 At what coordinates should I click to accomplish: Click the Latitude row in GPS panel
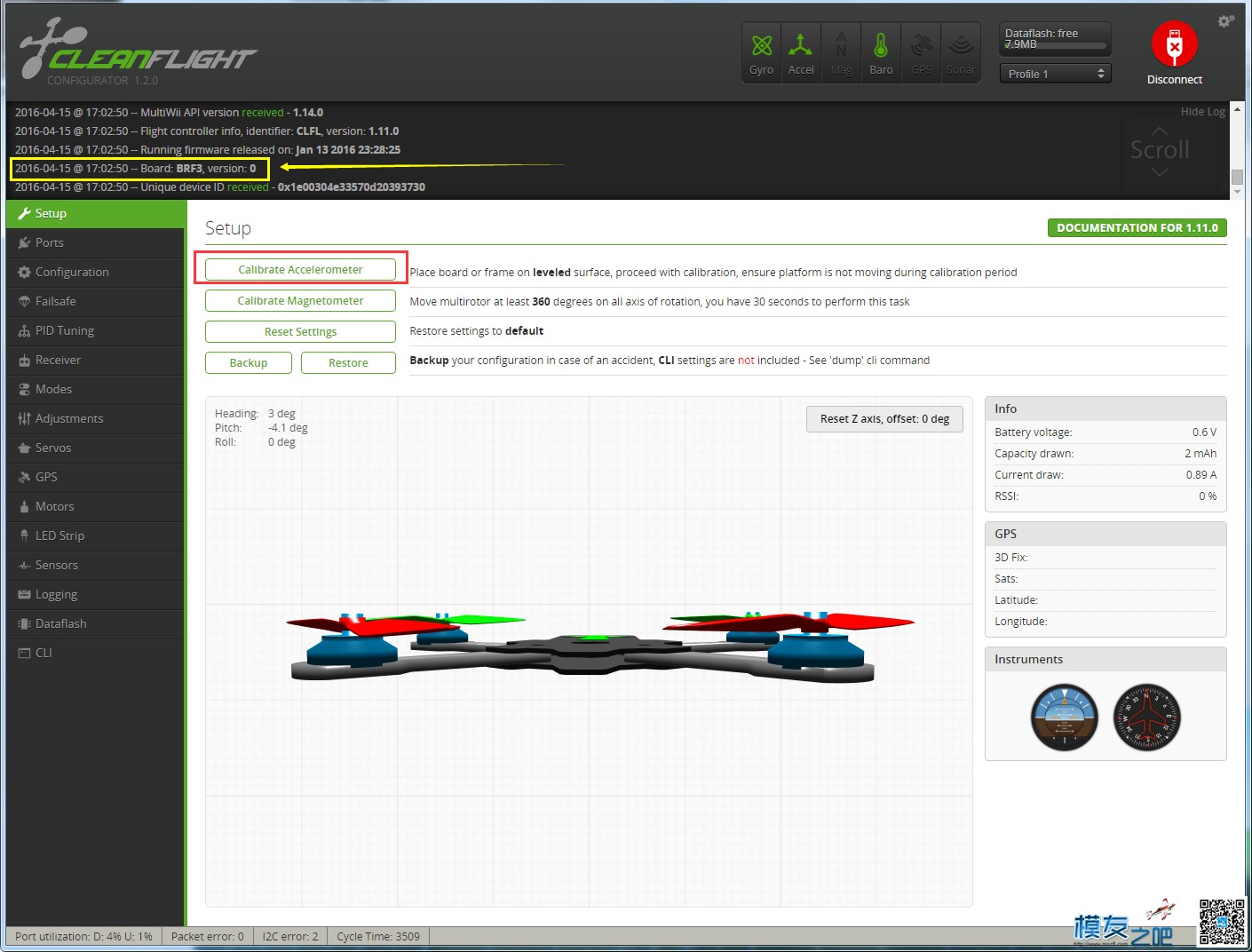[1105, 600]
